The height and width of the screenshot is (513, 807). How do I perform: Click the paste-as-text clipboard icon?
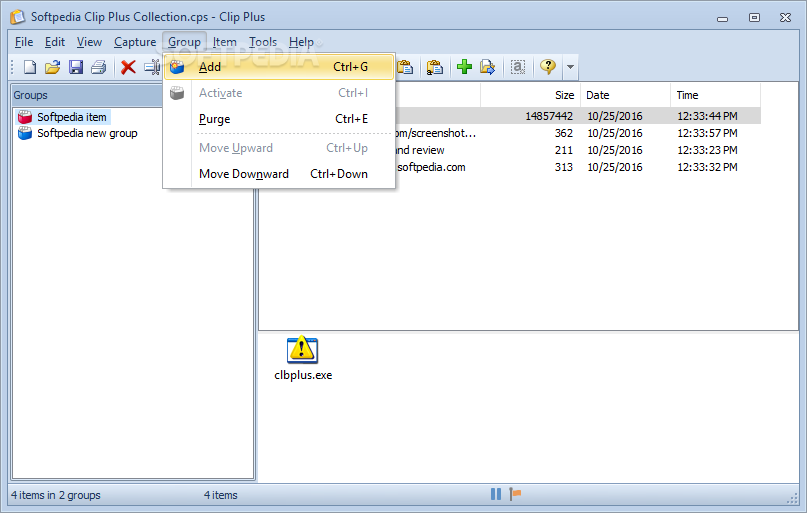(x=435, y=67)
